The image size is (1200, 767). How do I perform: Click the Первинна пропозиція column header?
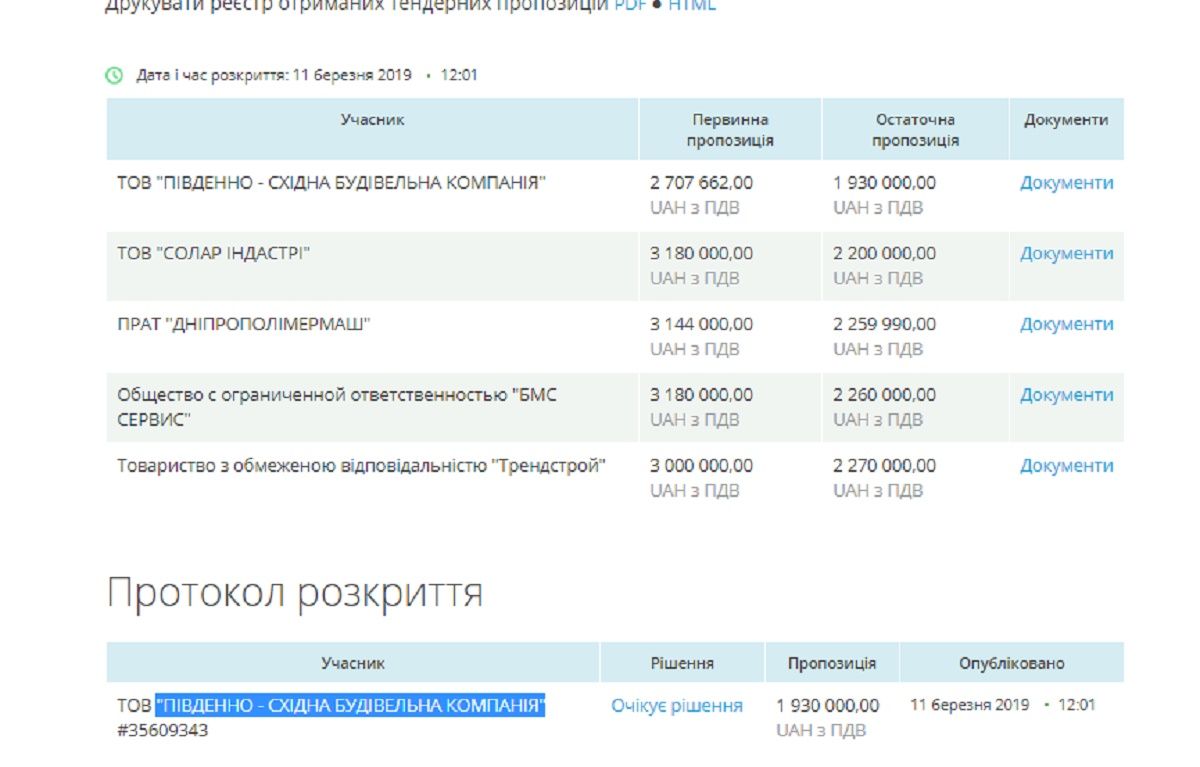732,128
